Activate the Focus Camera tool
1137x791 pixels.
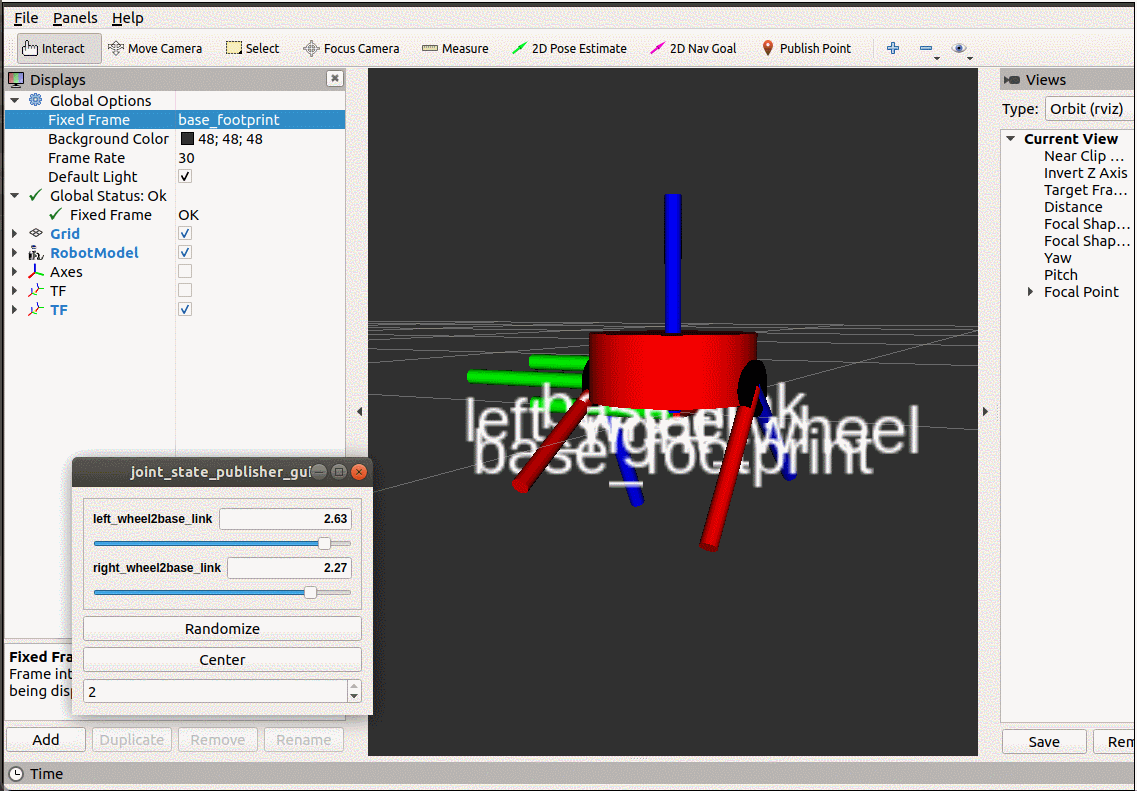pos(351,49)
